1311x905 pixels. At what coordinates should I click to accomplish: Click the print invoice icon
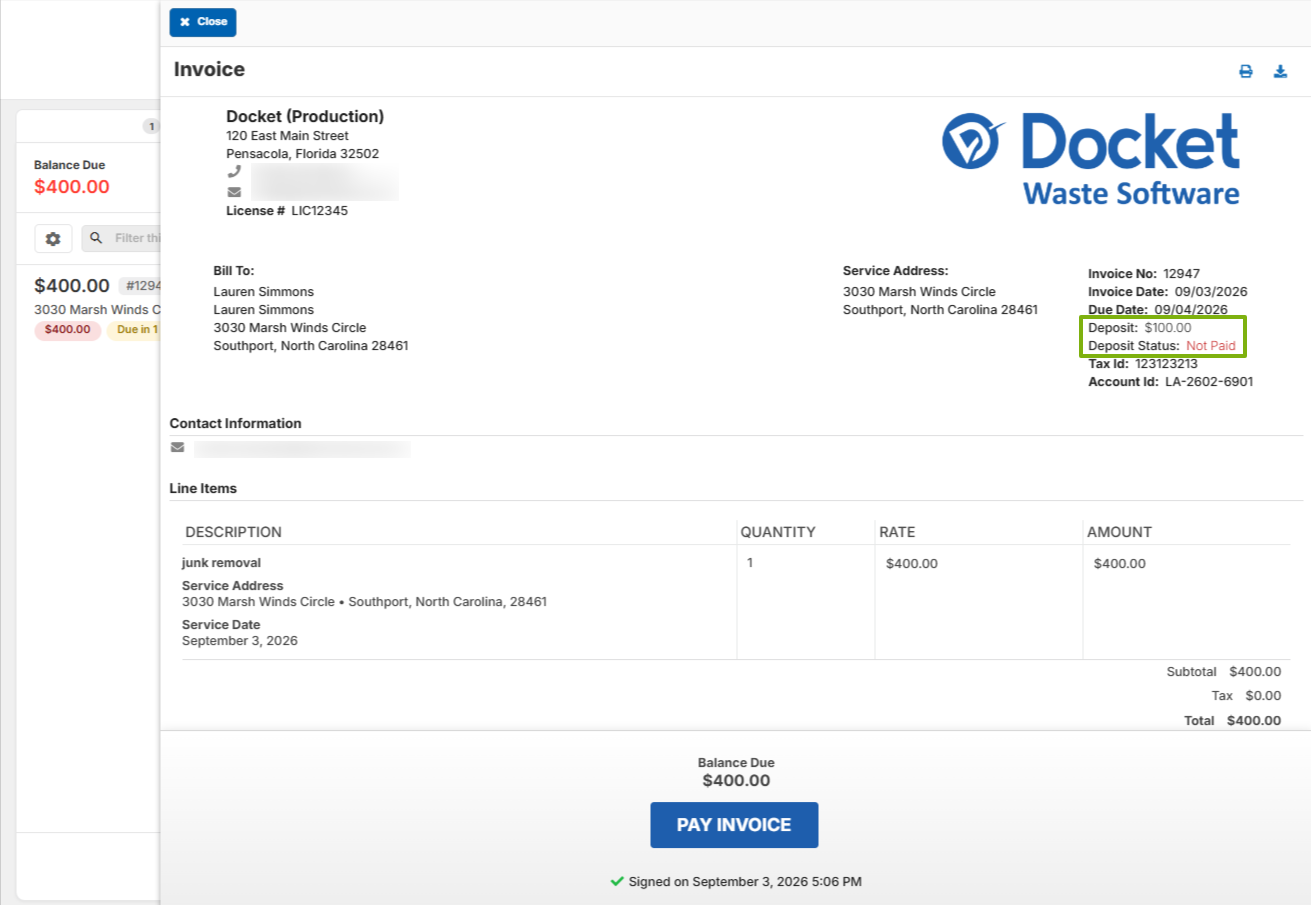click(x=1246, y=71)
